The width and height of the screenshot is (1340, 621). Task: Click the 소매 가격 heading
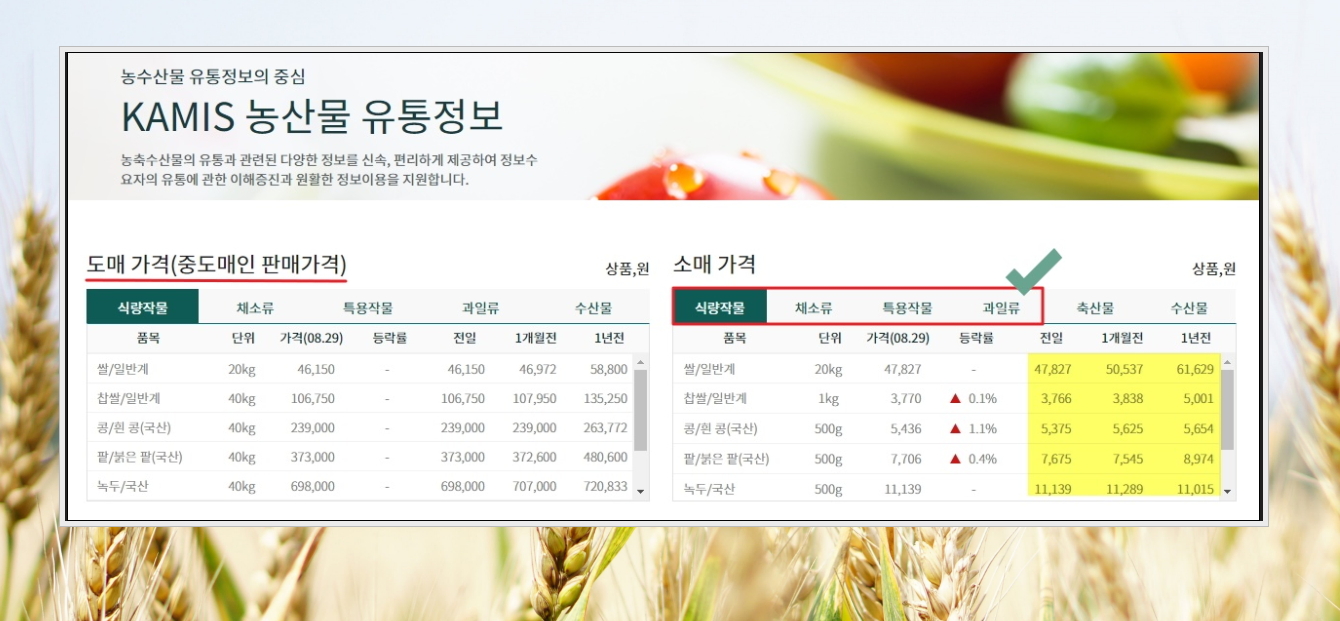click(x=714, y=265)
